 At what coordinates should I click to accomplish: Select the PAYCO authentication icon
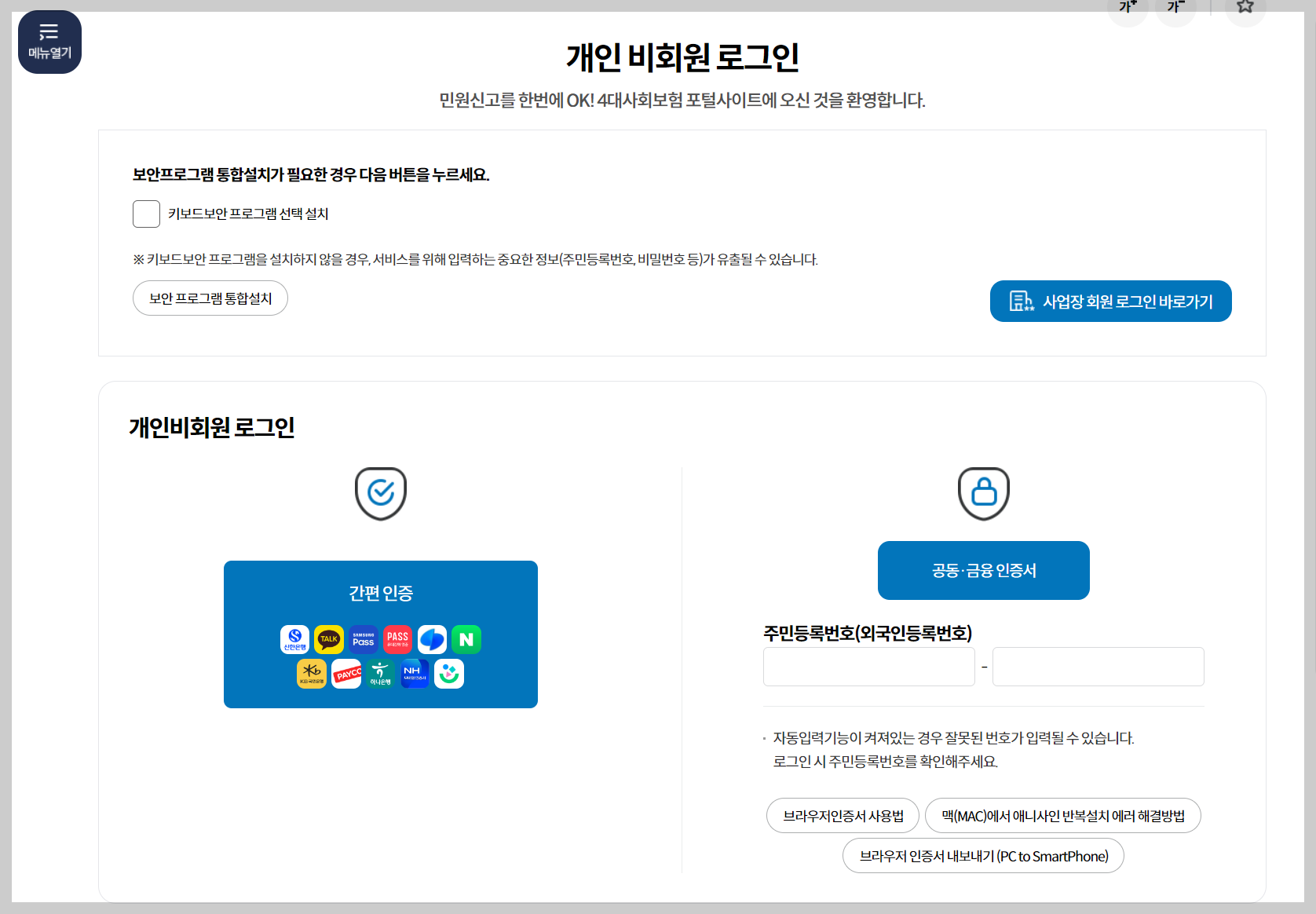coord(346,674)
